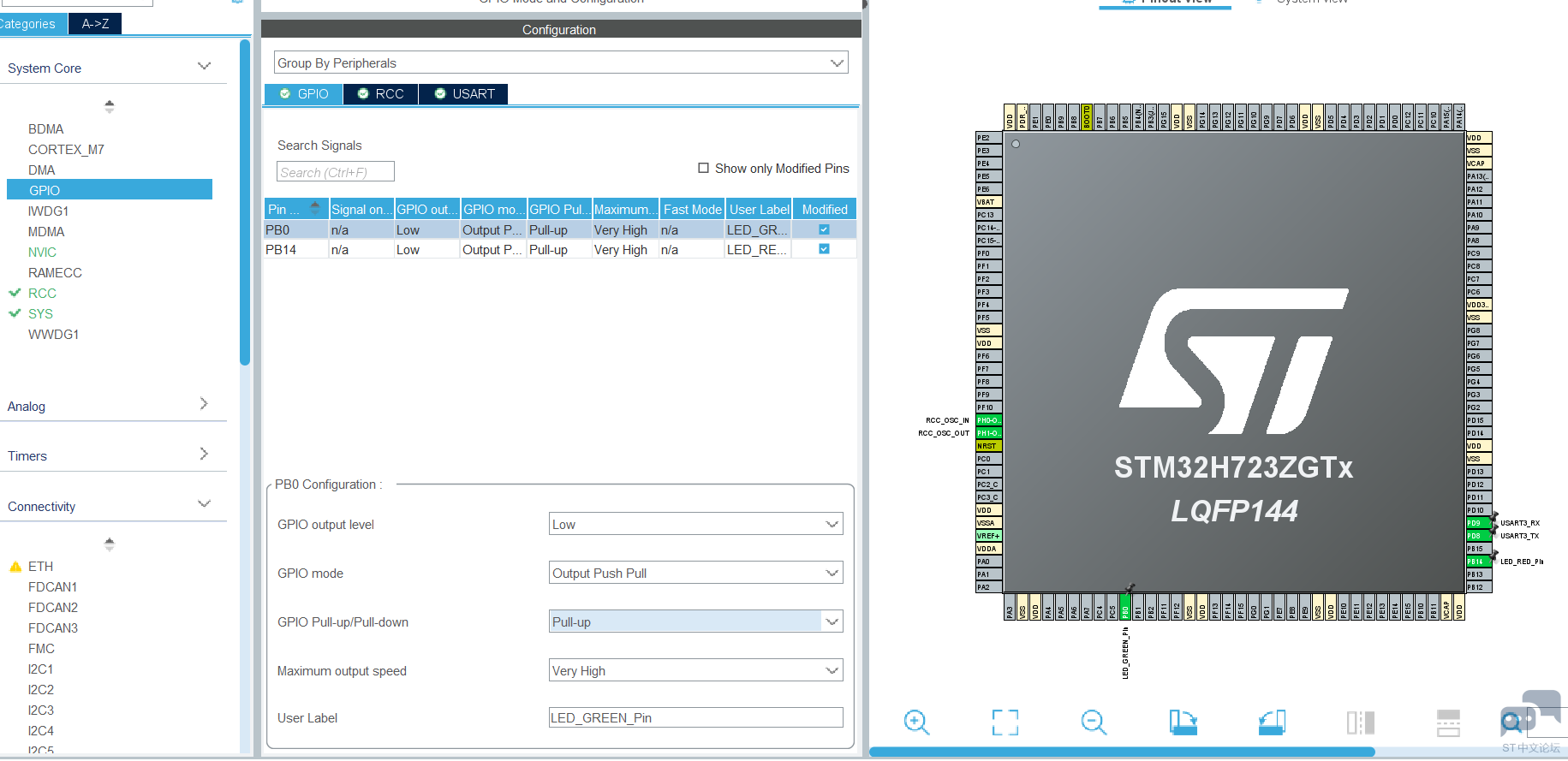Select IWDG1 in System Core
Viewport: 1568px width, 761px height.
point(49,211)
